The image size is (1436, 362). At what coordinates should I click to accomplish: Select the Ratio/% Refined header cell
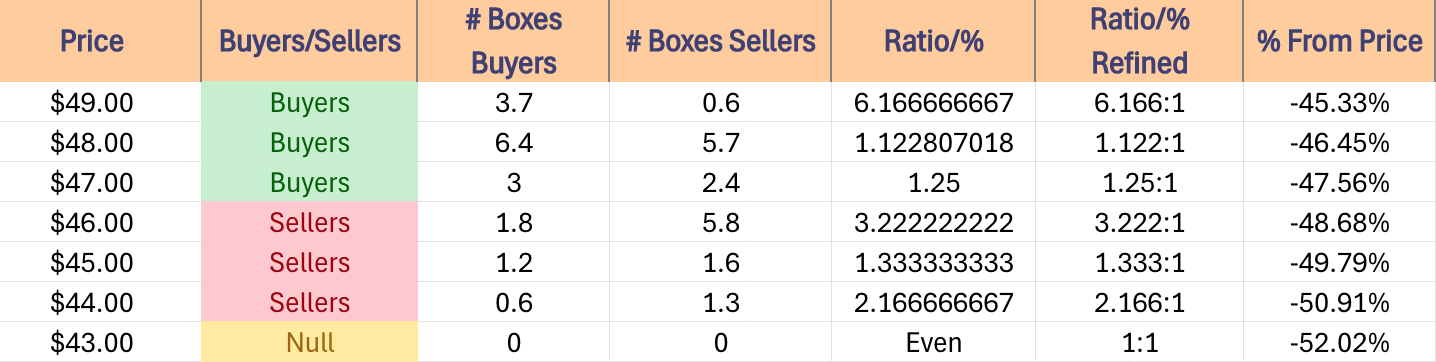pyautogui.click(x=1139, y=41)
